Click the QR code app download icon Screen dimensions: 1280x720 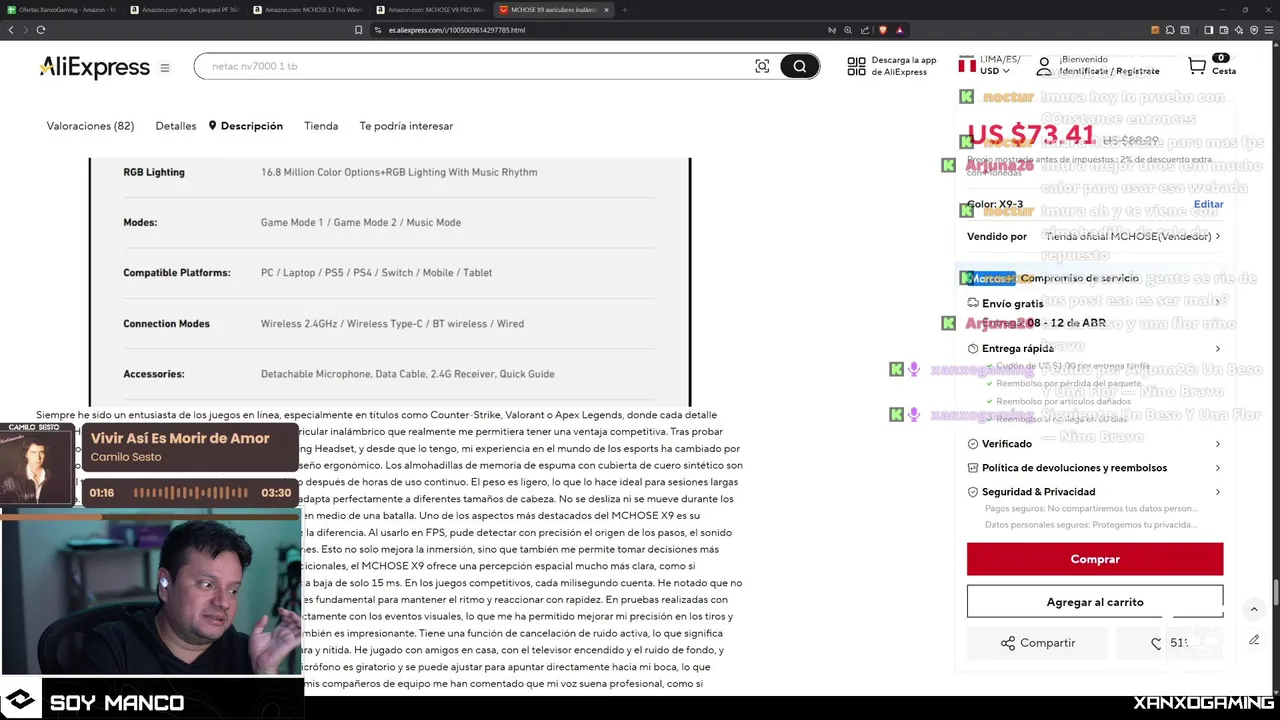tap(856, 67)
